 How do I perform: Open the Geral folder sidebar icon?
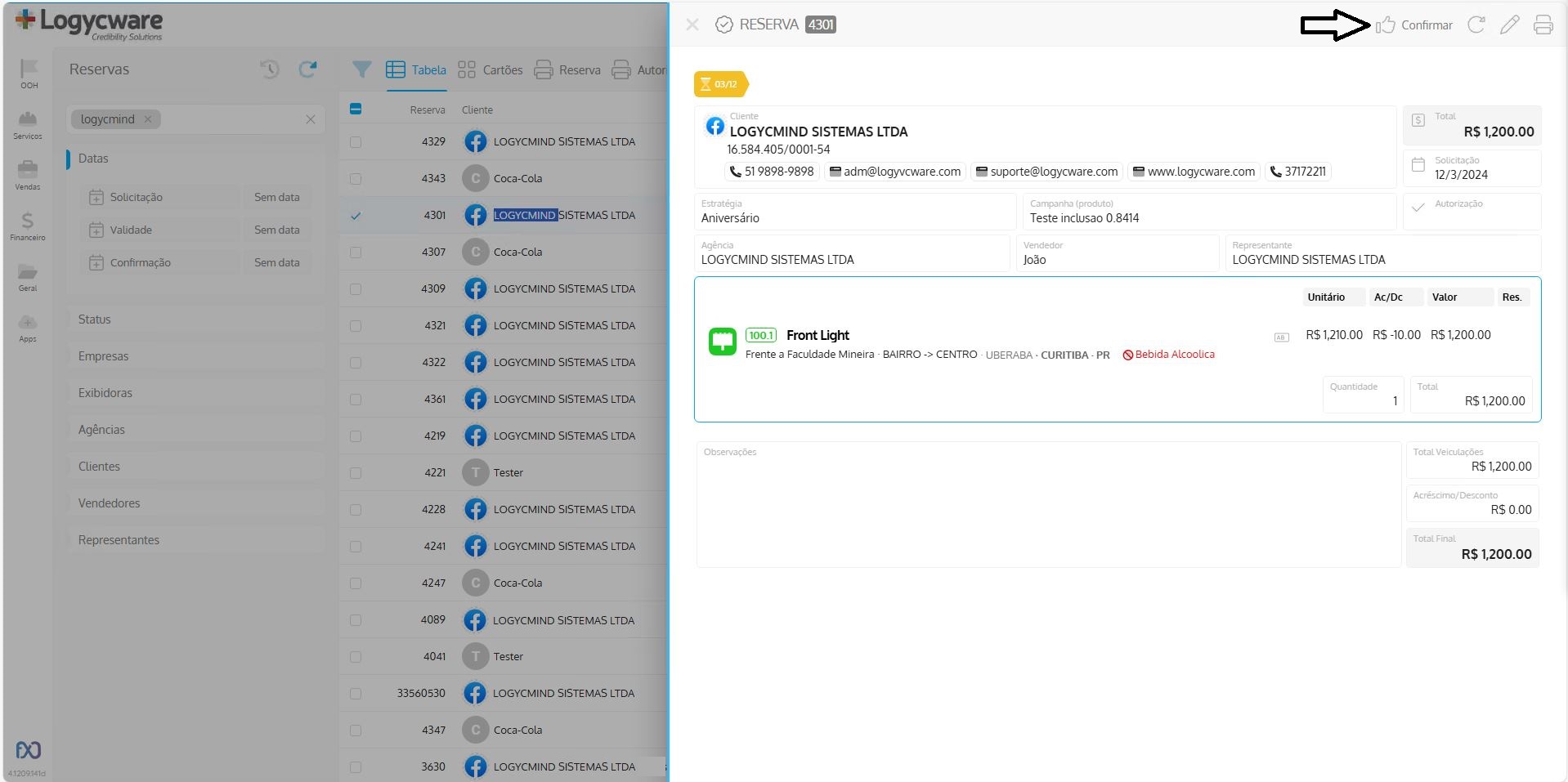(28, 277)
